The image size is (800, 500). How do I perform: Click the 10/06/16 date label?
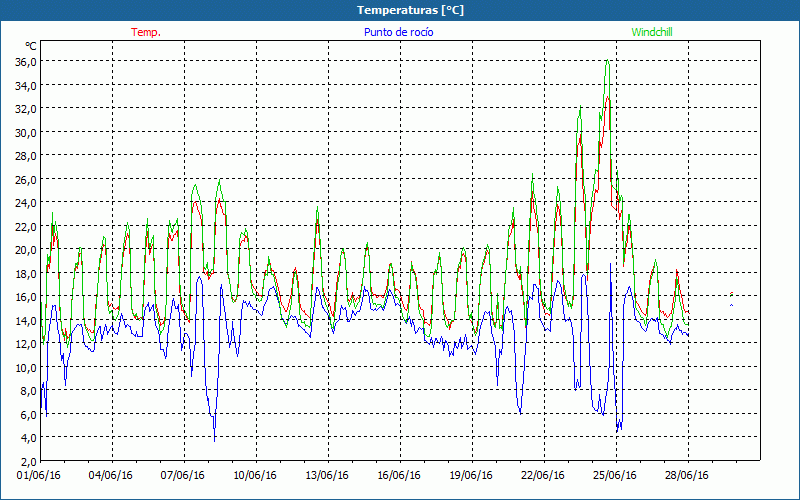pyautogui.click(x=255, y=475)
